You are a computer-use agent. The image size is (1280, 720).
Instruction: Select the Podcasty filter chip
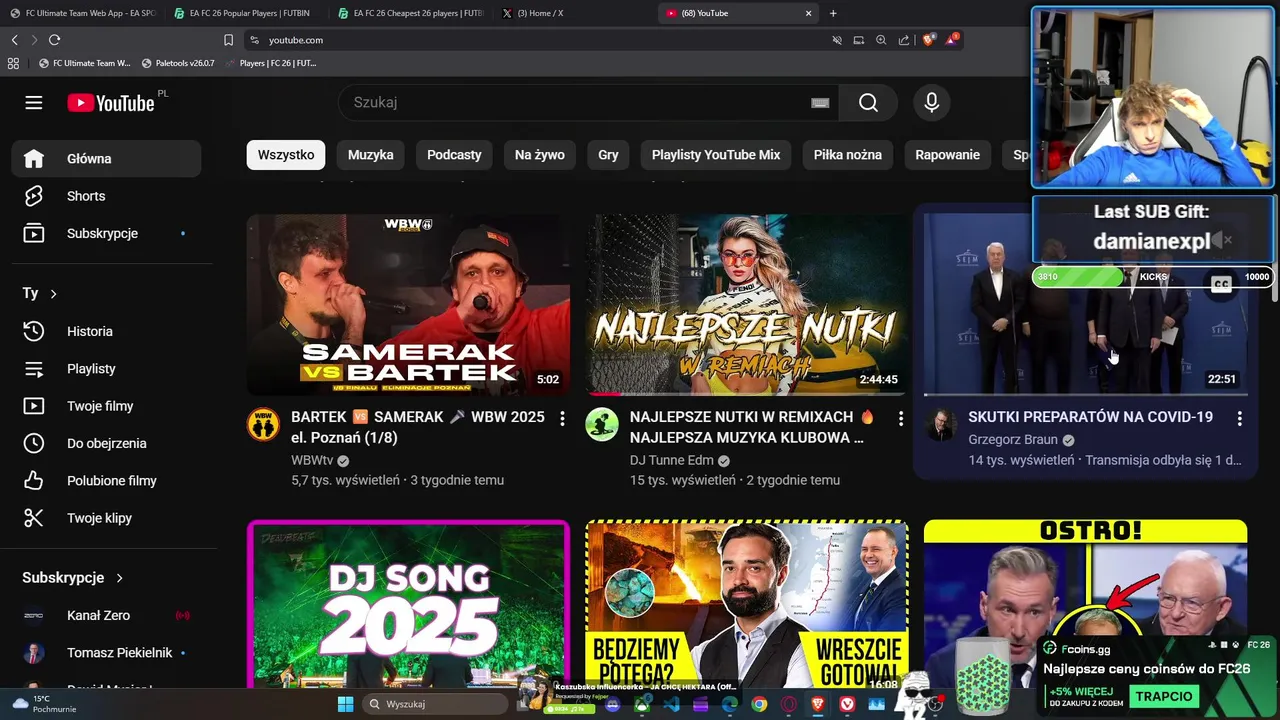[x=454, y=155]
